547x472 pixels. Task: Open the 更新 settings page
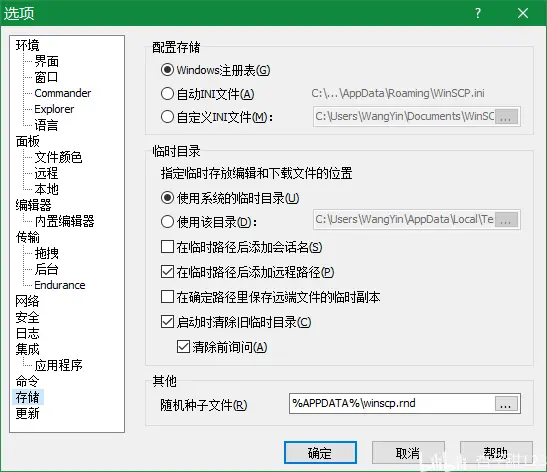point(28,413)
